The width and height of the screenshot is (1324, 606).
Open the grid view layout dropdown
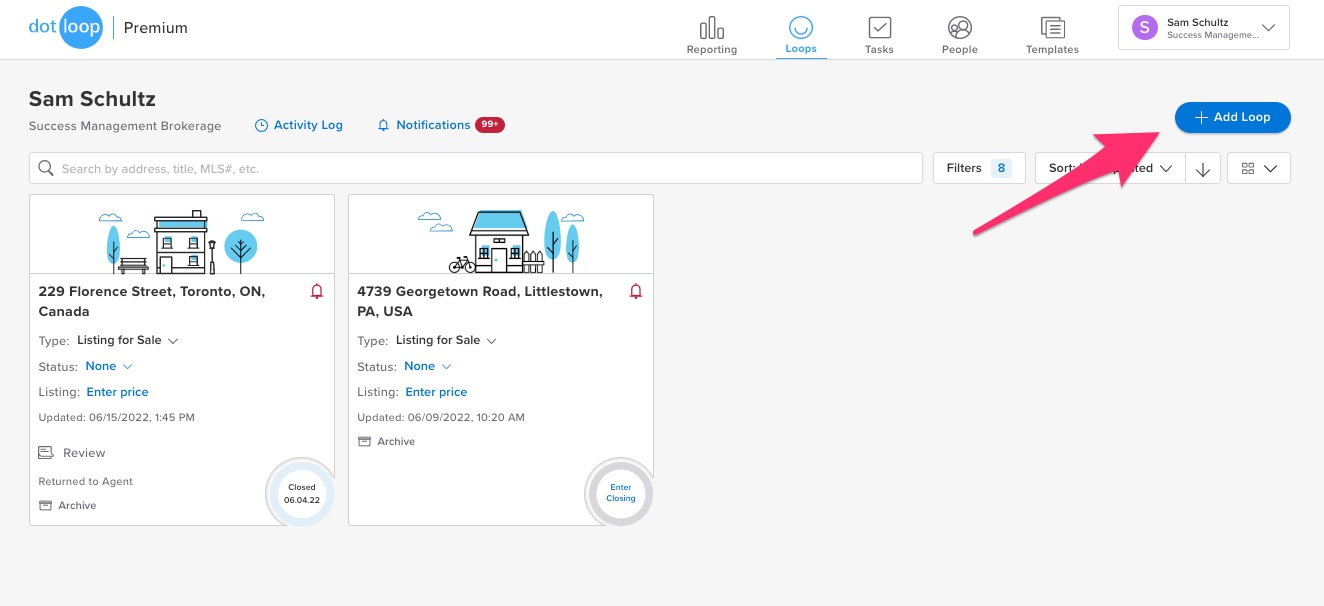1258,169
